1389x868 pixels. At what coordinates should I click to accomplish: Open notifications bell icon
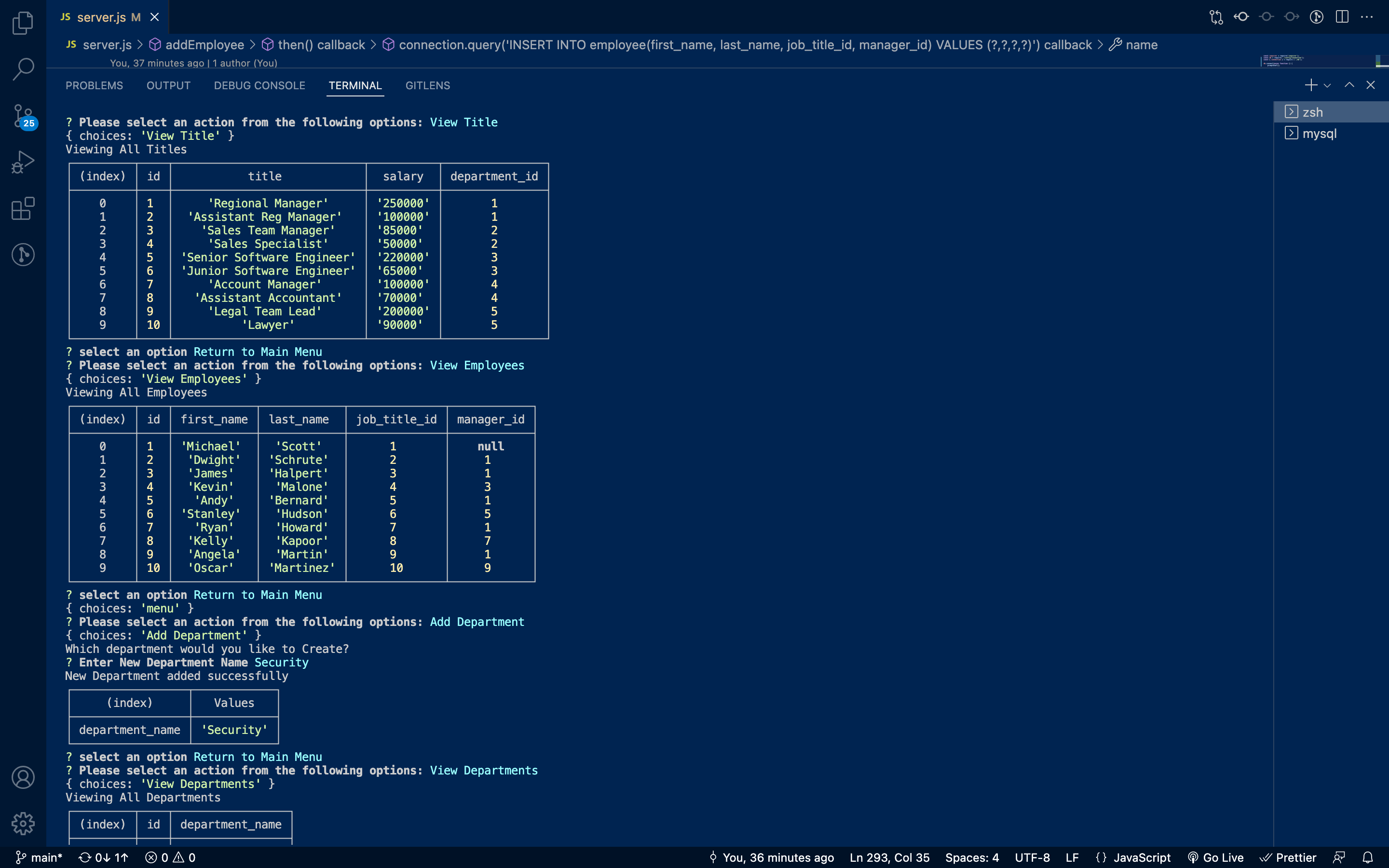click(1368, 857)
